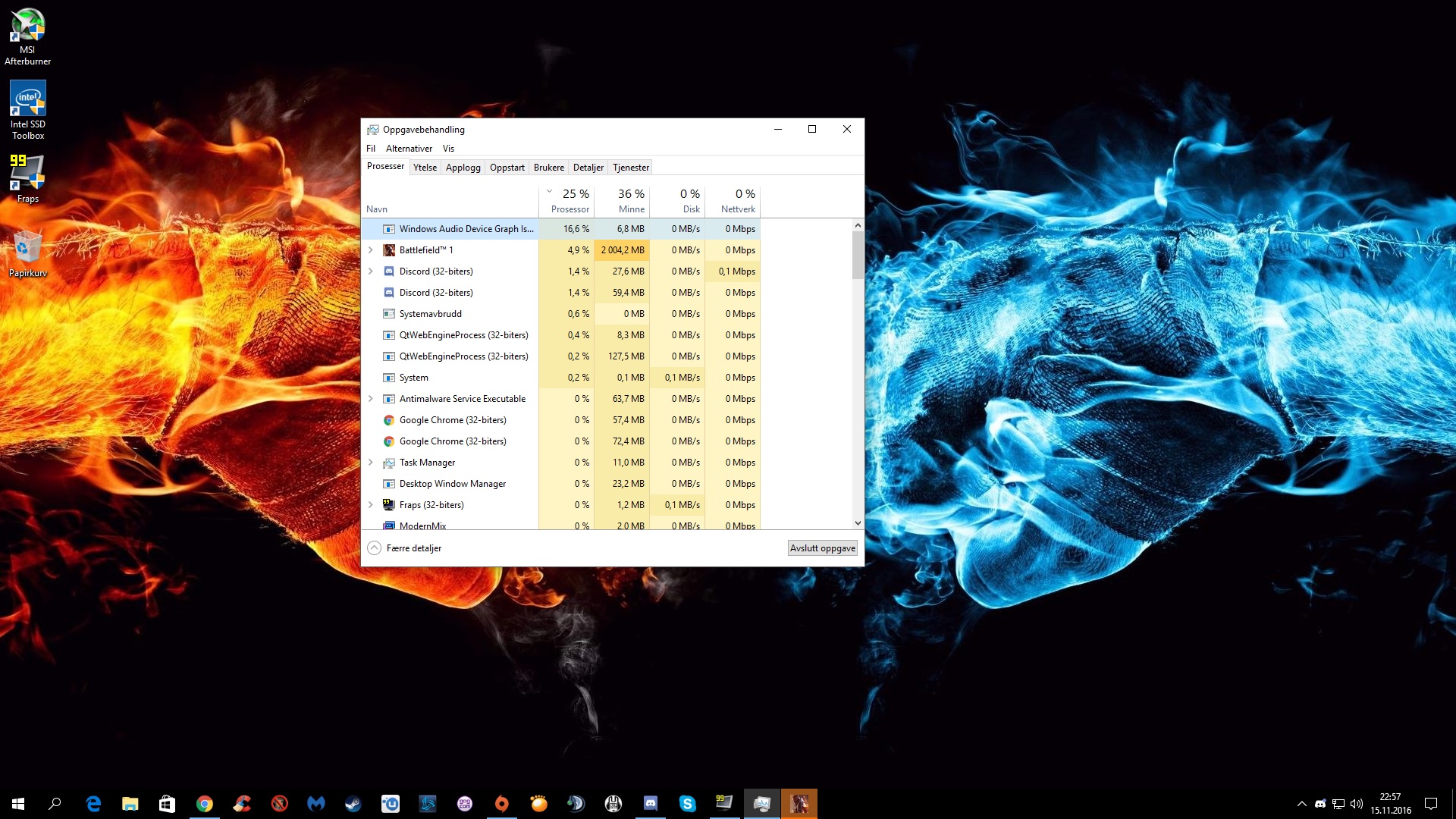Select the Windows Audio Device Graph row
This screenshot has height=819, width=1456.
tap(561, 228)
